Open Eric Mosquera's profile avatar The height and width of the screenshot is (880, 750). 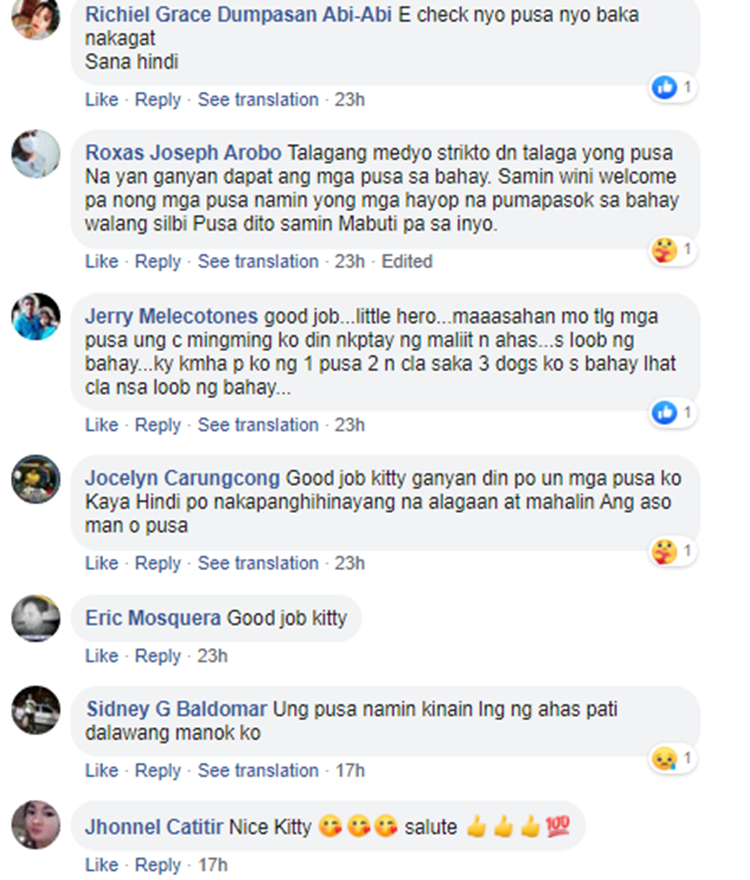click(36, 618)
